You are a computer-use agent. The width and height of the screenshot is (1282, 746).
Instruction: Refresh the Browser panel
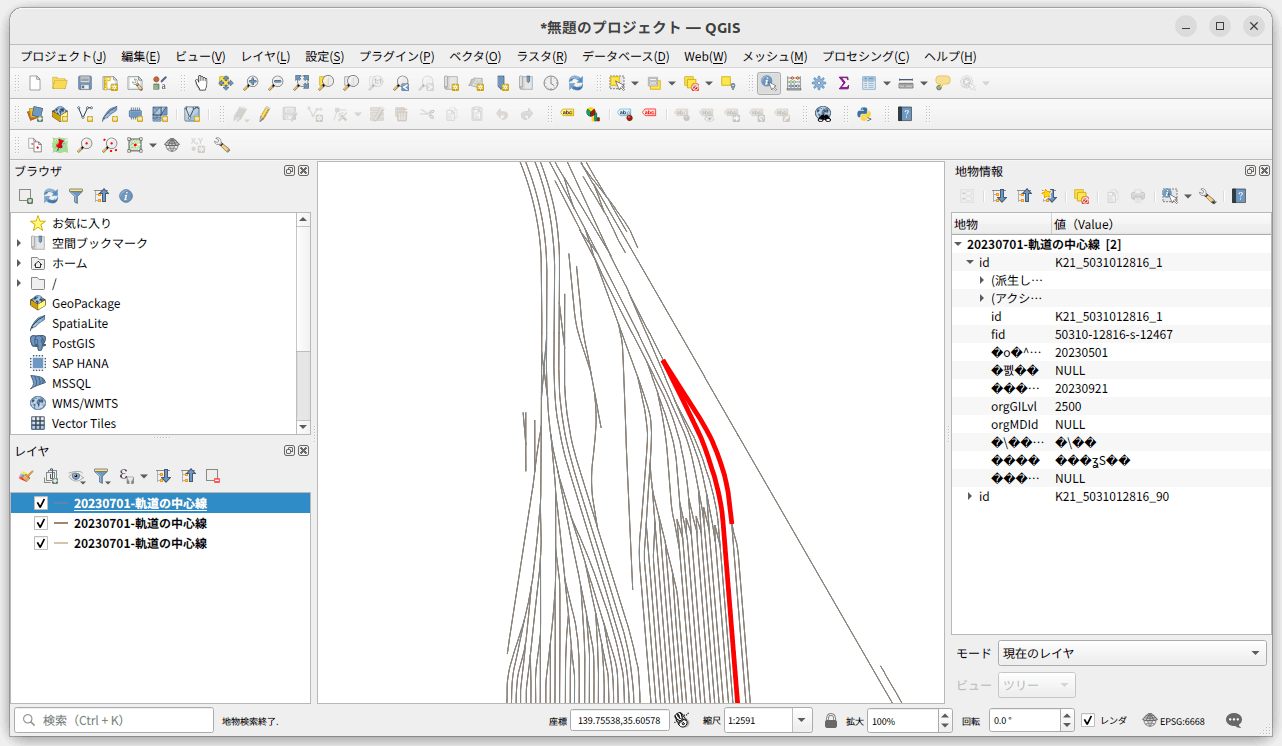(x=51, y=196)
